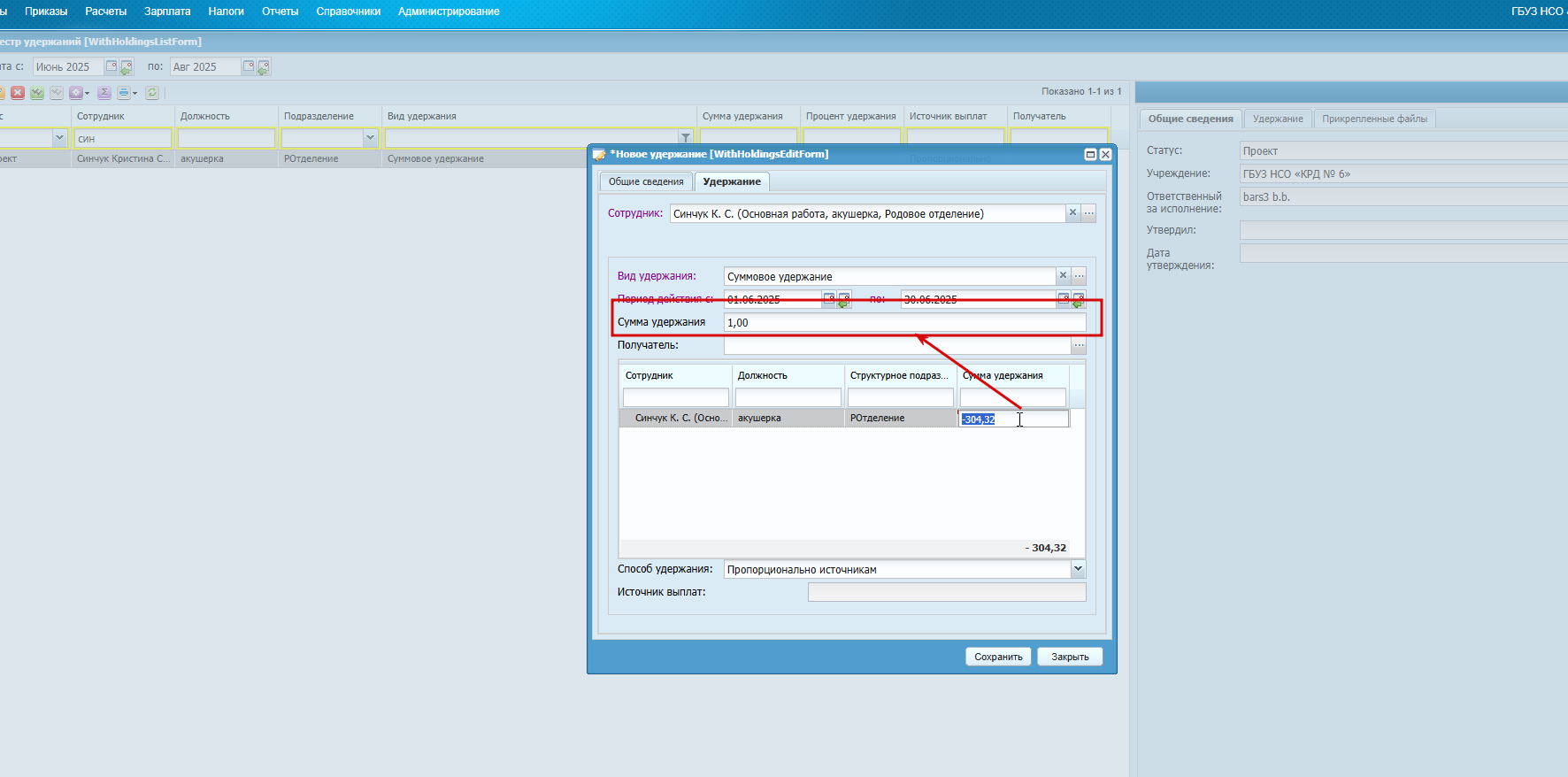This screenshot has height=777, width=1568.
Task: Sort by 'Структурное подраз...' header in dialog grid
Action: click(899, 375)
